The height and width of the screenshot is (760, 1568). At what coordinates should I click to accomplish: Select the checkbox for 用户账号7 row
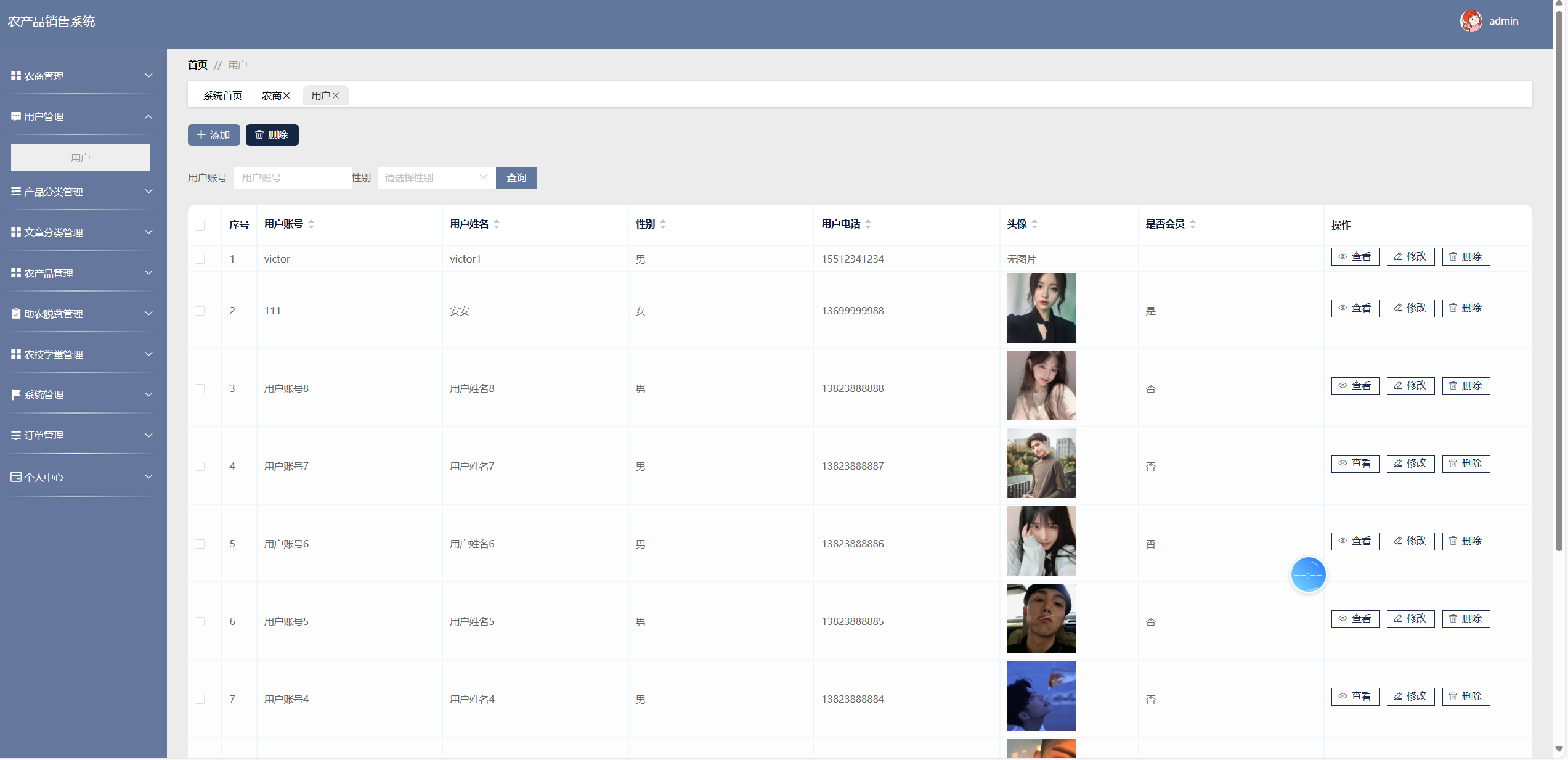(200, 466)
